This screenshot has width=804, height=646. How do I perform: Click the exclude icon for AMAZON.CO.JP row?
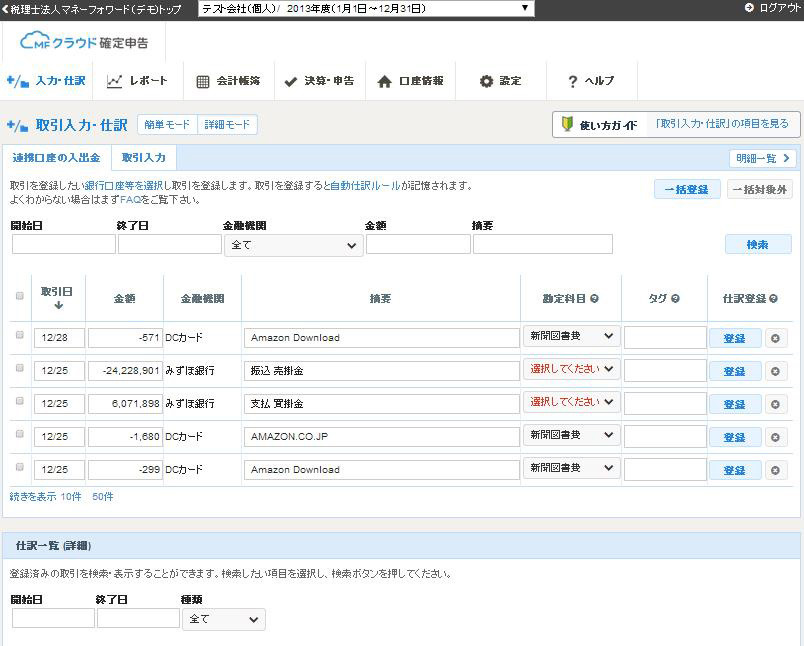[775, 437]
